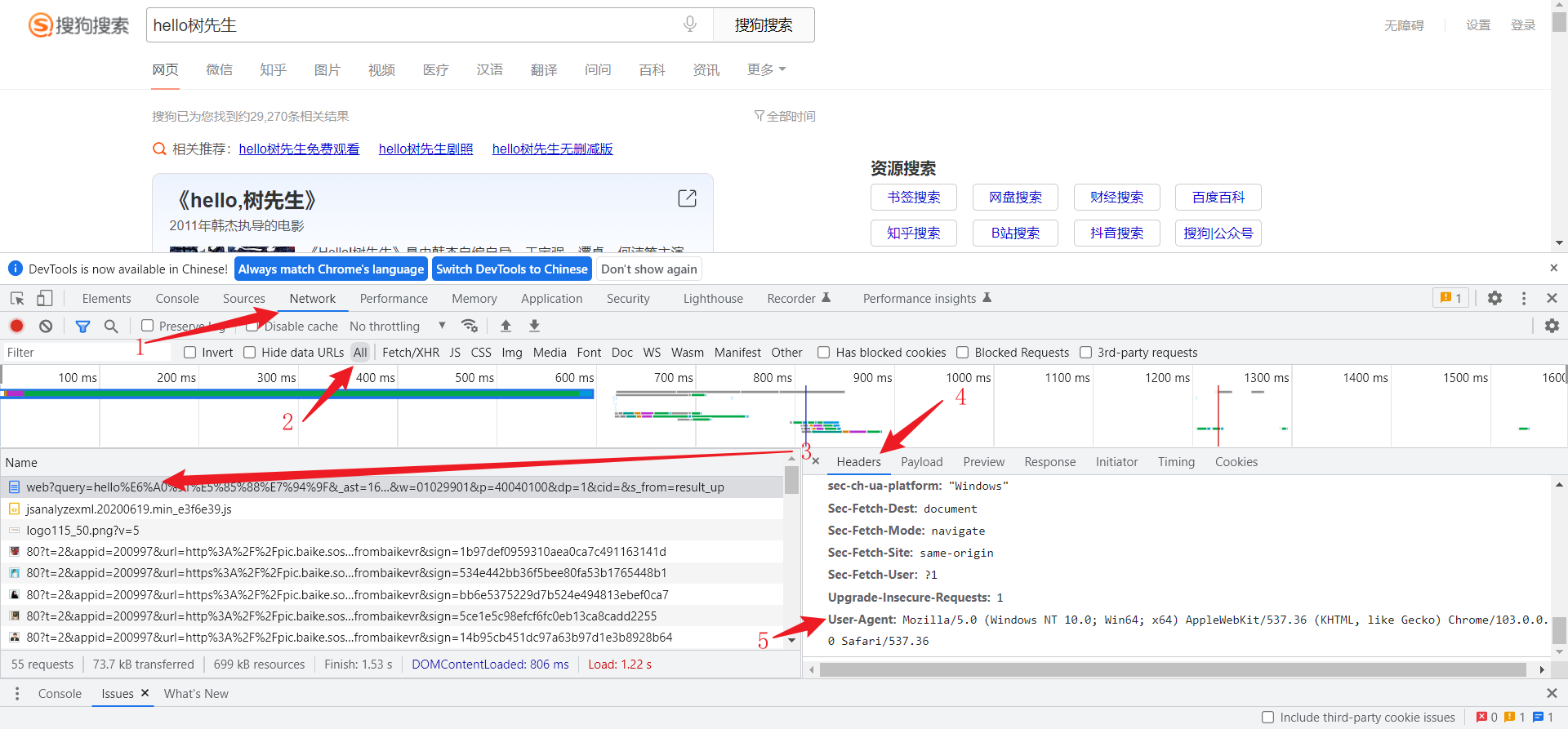Clear the network log
The width and height of the screenshot is (1568, 729).
(46, 326)
